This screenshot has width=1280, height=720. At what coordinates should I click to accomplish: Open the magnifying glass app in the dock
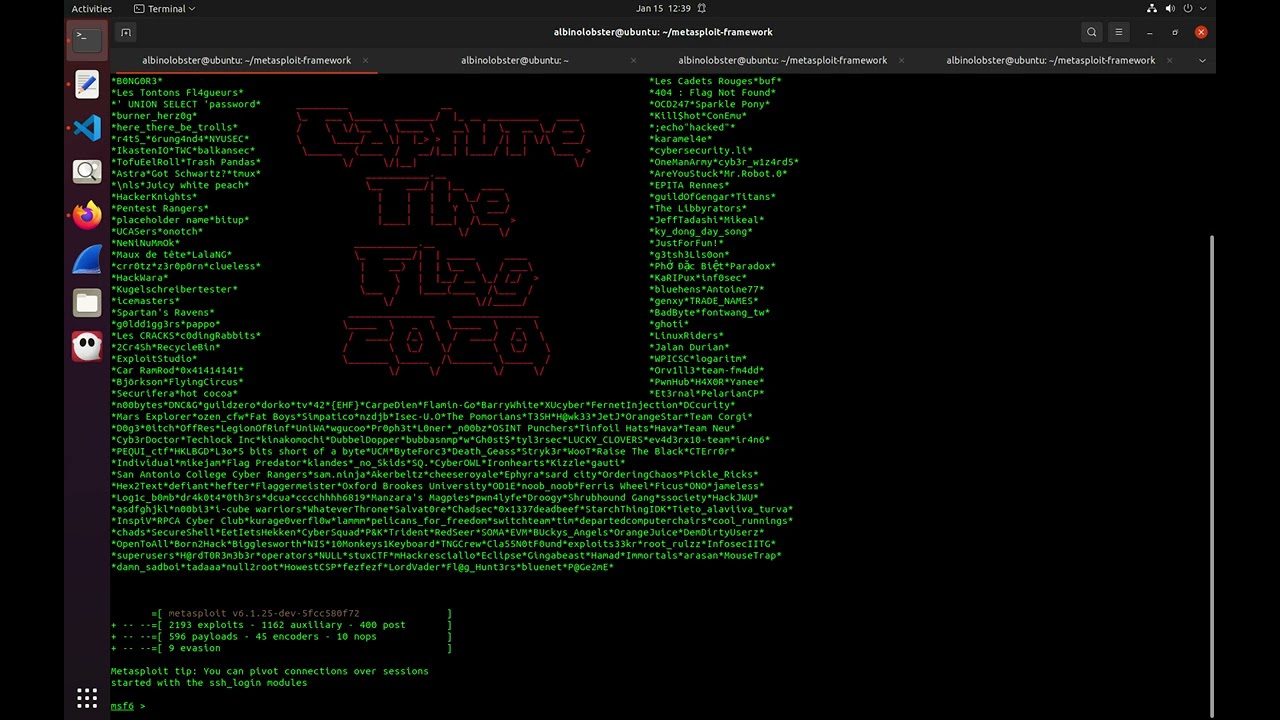click(x=87, y=172)
